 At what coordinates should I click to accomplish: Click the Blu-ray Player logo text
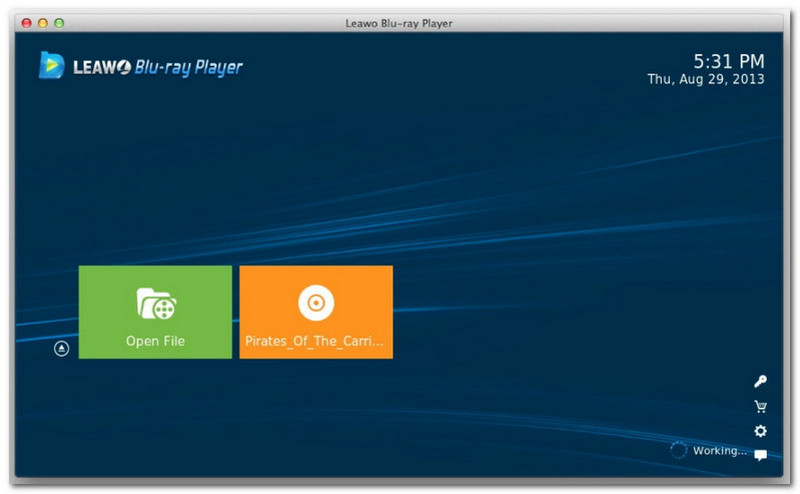click(189, 67)
